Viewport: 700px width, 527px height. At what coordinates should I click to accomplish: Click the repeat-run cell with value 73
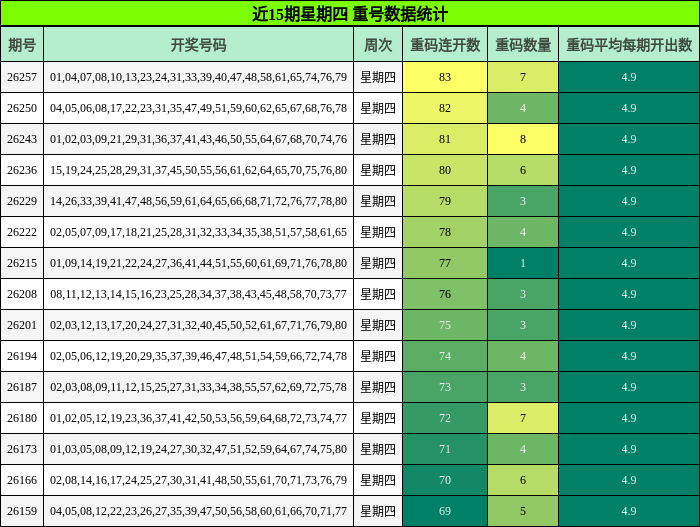pyautogui.click(x=445, y=387)
